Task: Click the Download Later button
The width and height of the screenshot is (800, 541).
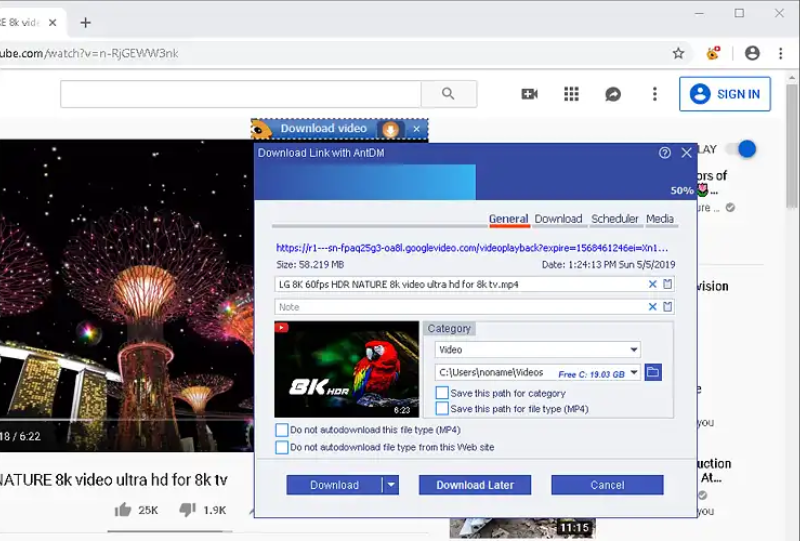Action: pyautogui.click(x=474, y=485)
